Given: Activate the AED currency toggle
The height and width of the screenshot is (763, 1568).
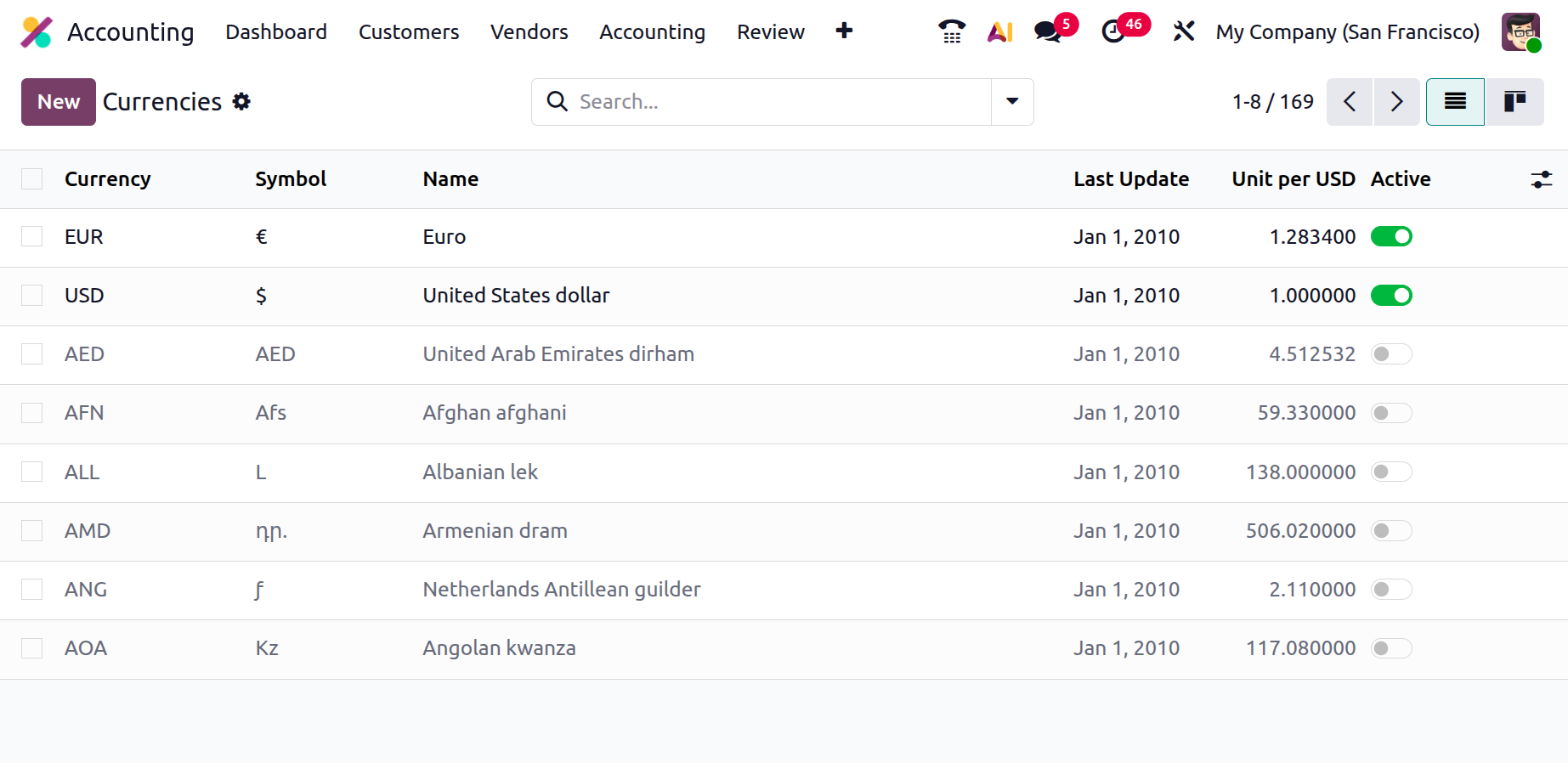Looking at the screenshot, I should (1391, 354).
